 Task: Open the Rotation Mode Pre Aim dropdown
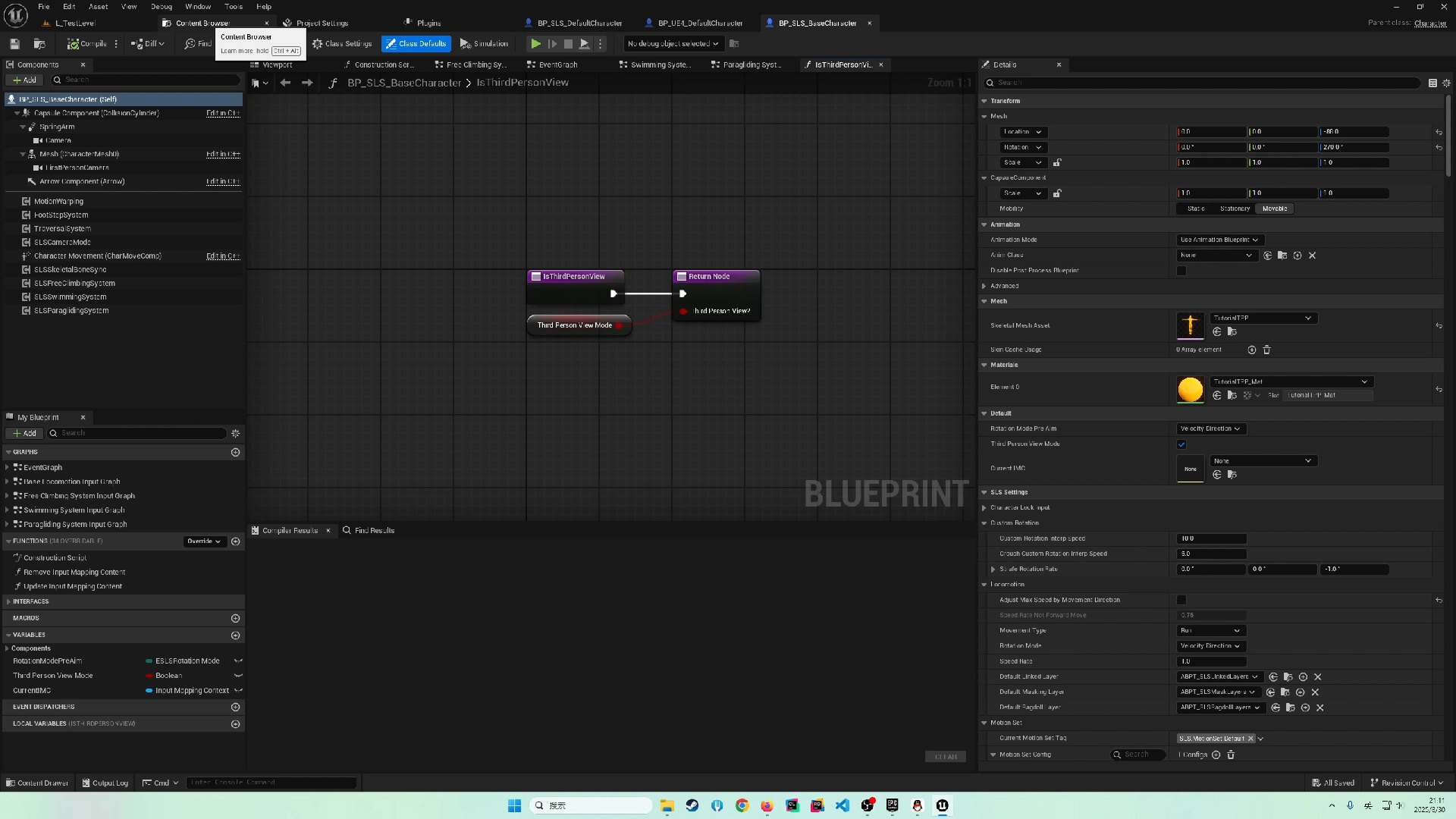coord(1210,429)
